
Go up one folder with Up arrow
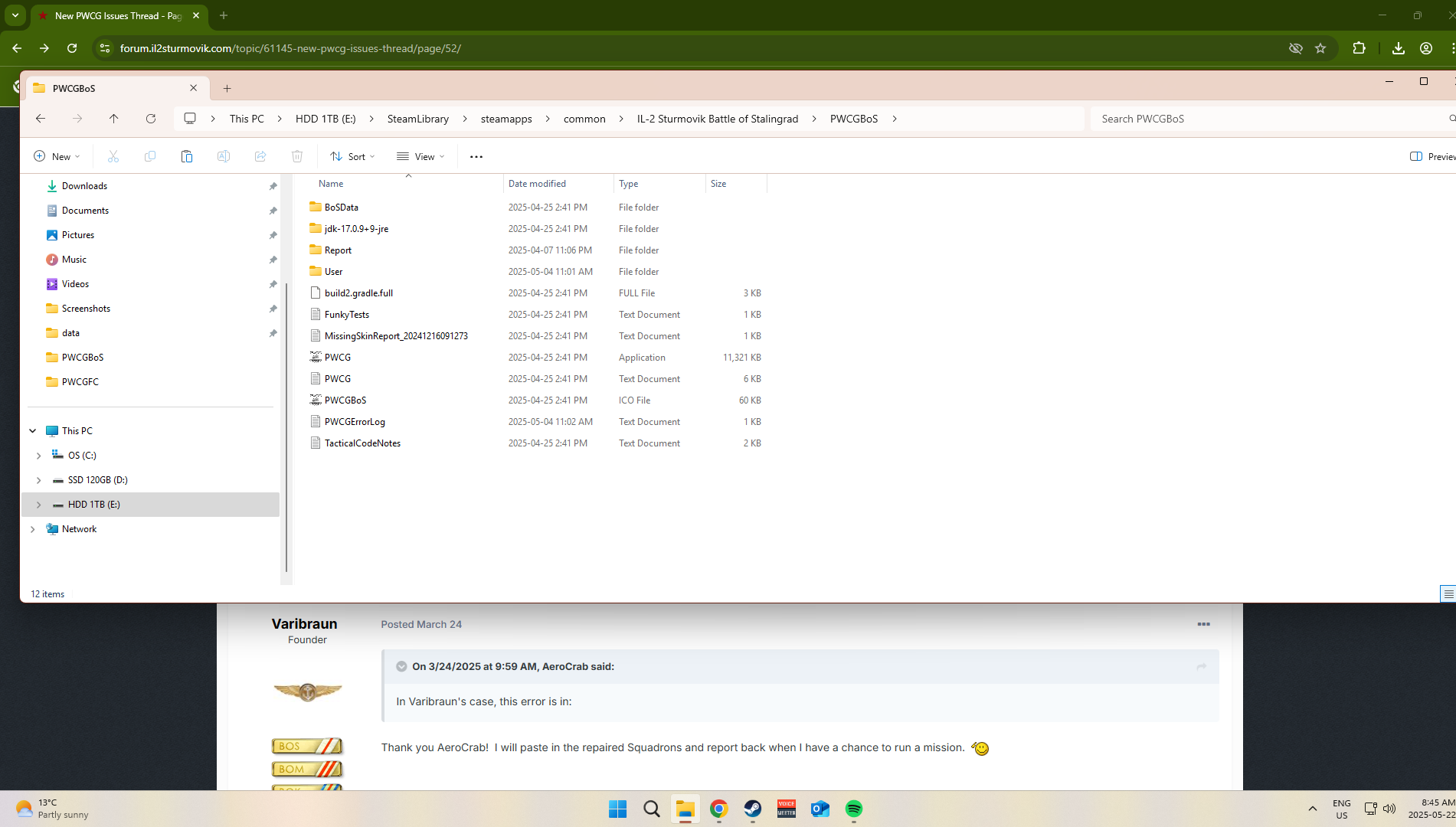(114, 119)
